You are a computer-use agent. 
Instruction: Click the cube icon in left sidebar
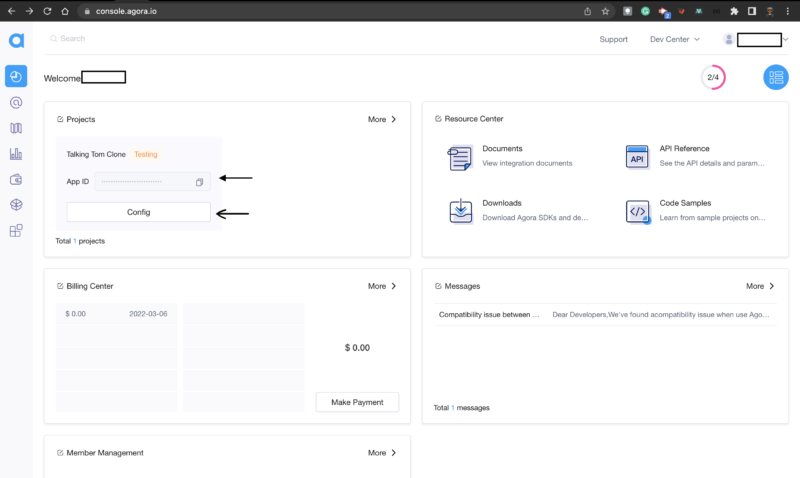pos(16,205)
